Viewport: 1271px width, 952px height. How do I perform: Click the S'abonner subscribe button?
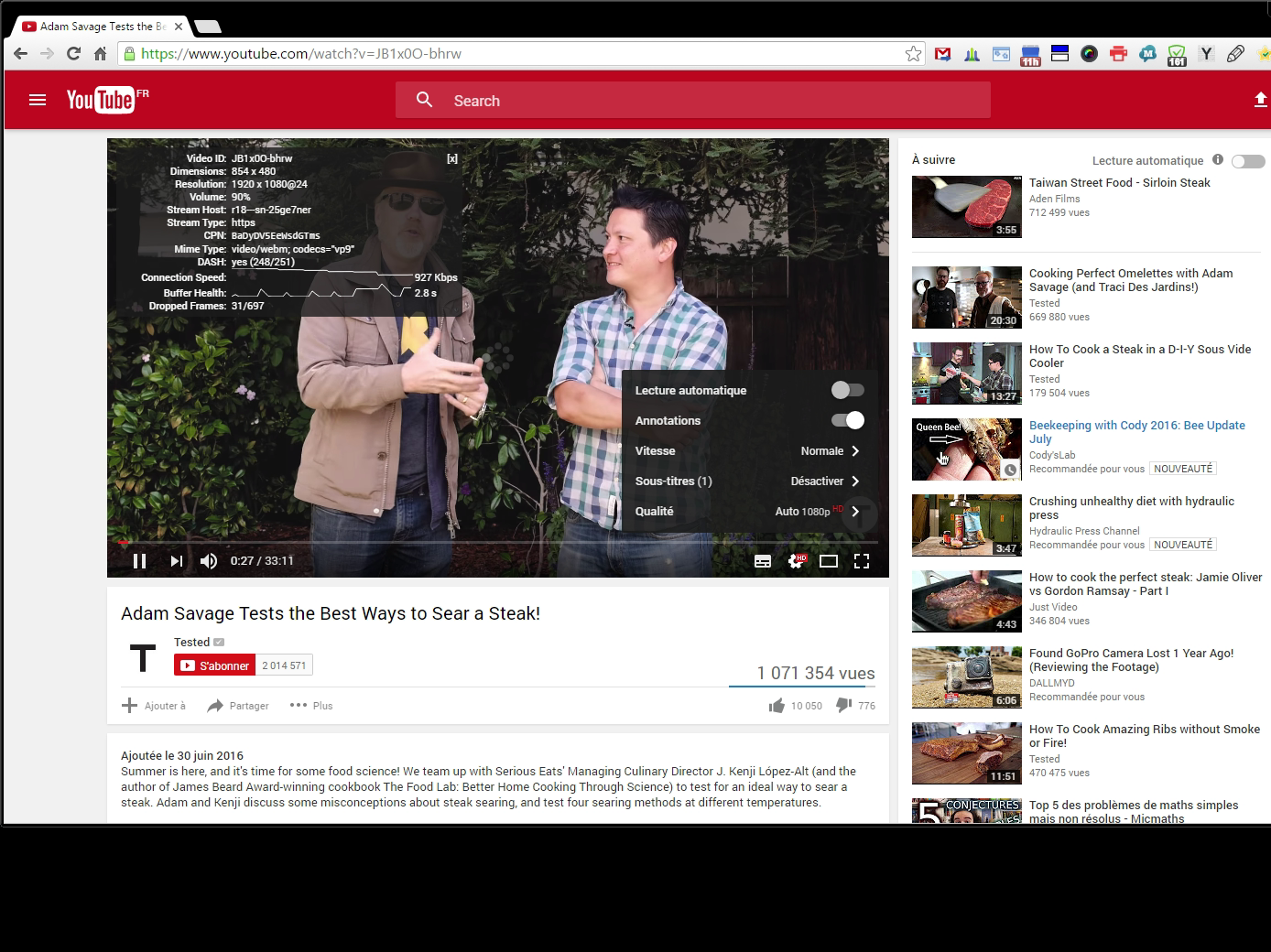(x=215, y=665)
